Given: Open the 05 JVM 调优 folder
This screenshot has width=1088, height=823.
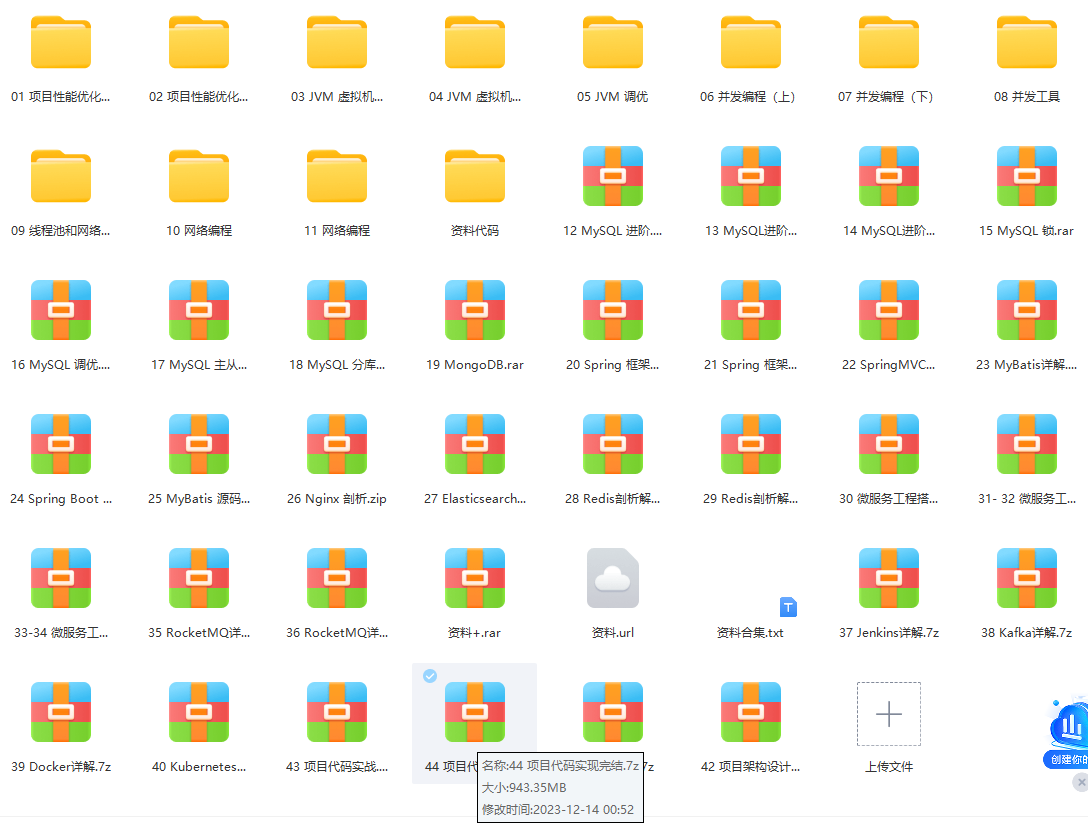Looking at the screenshot, I should [612, 43].
